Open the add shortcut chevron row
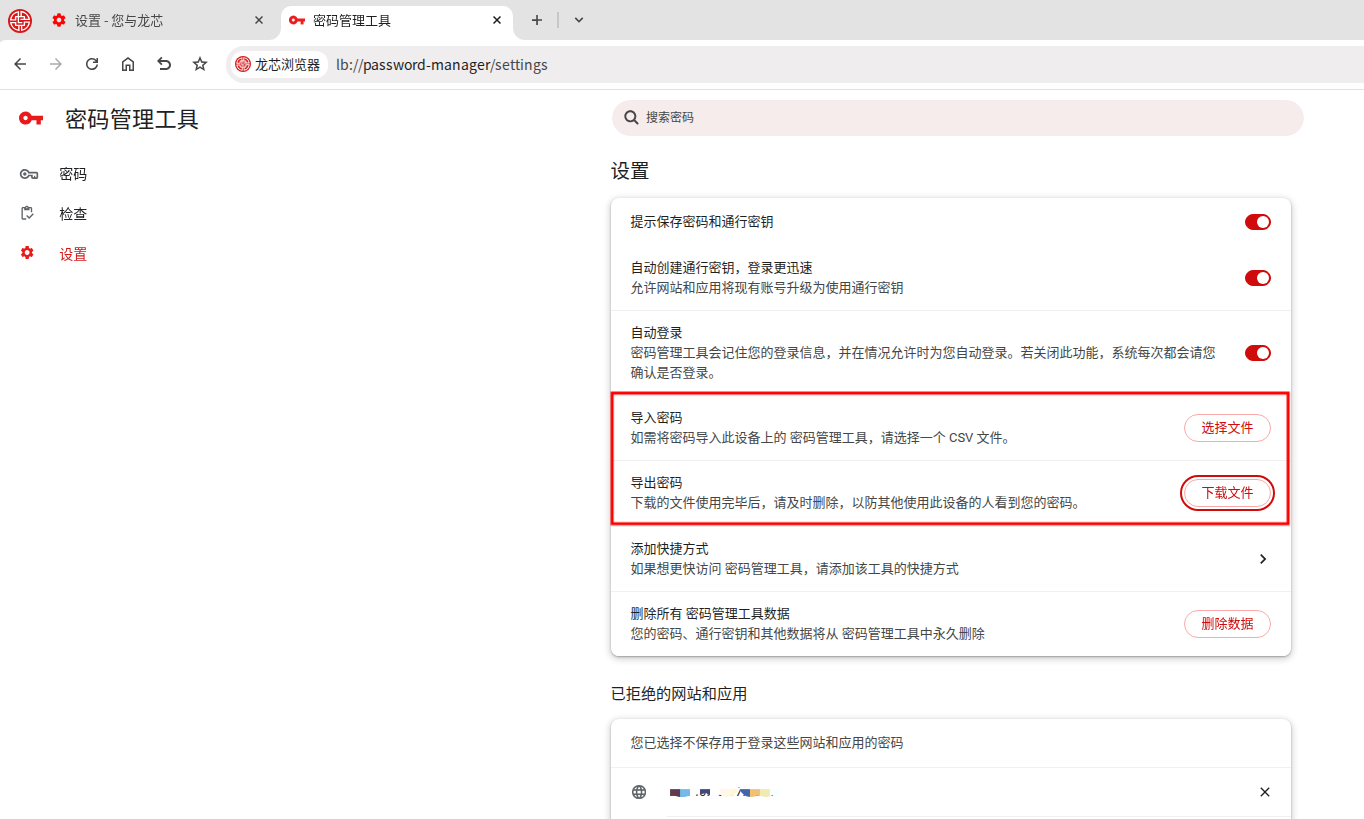Image resolution: width=1364 pixels, height=819 pixels. pyautogui.click(x=1262, y=559)
